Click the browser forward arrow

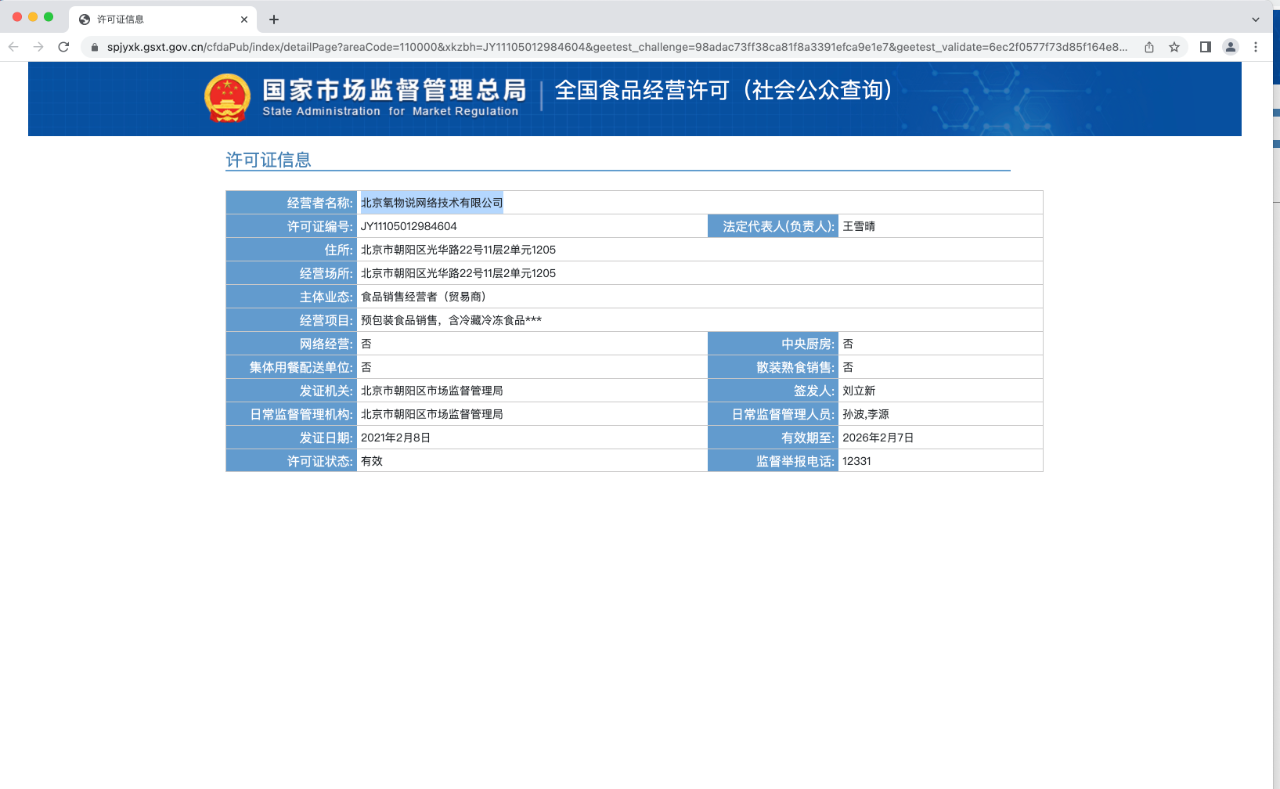click(38, 47)
